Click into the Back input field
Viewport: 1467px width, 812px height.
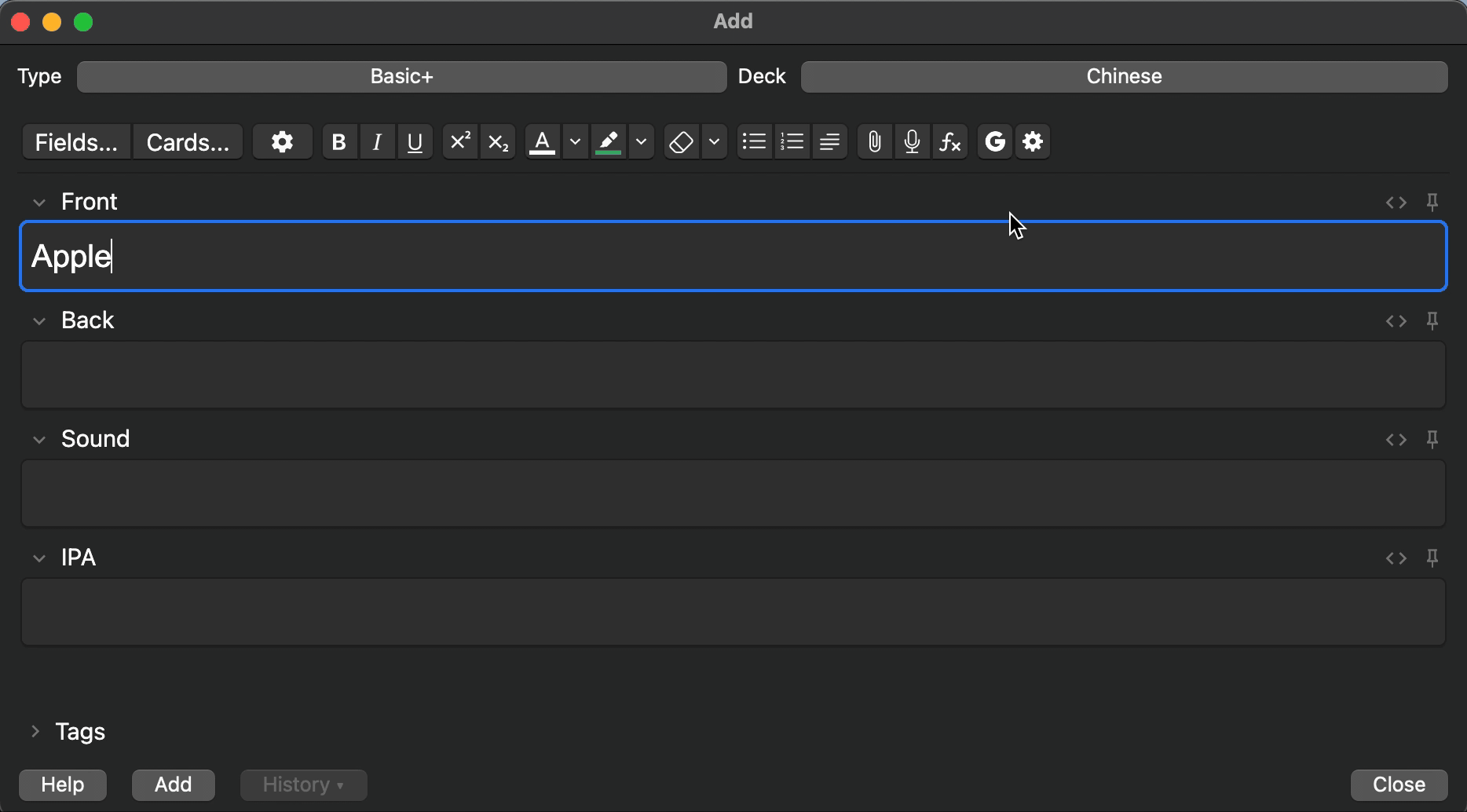(732, 375)
